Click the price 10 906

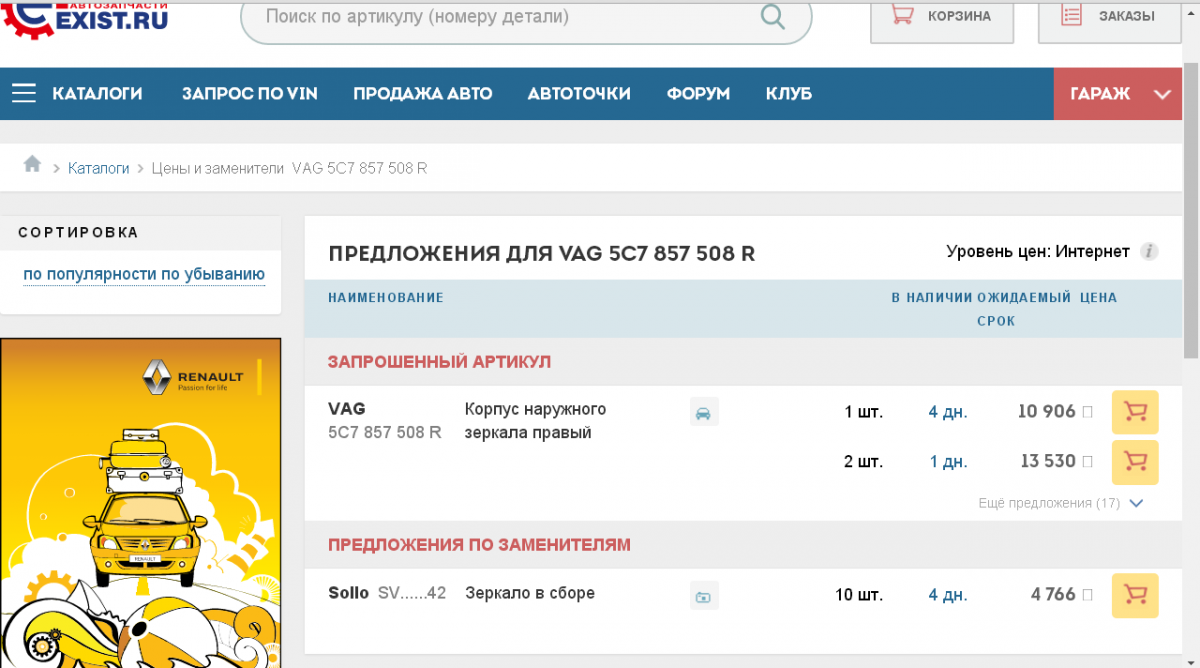[x=1047, y=411]
